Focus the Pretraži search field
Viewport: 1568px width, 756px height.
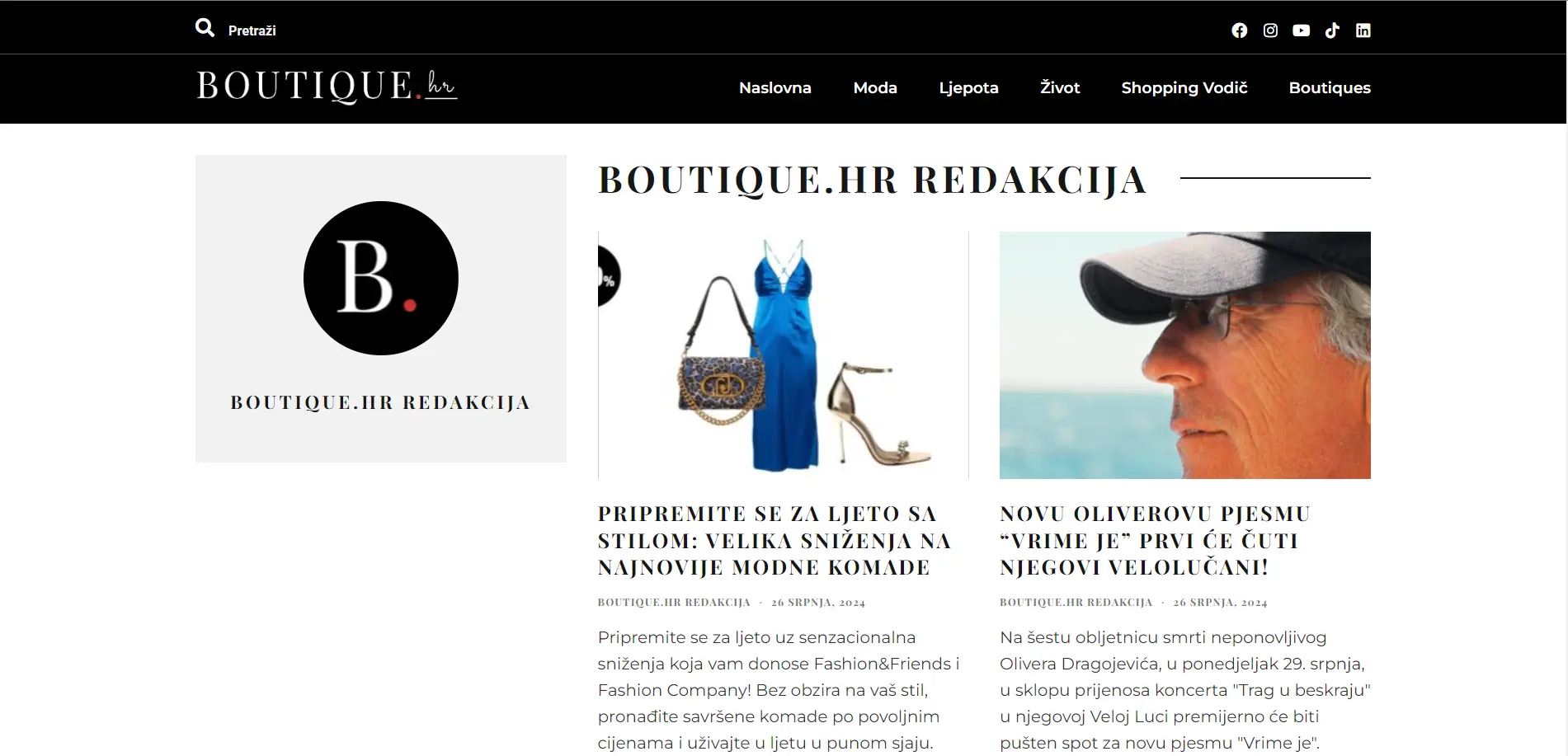[x=252, y=31]
